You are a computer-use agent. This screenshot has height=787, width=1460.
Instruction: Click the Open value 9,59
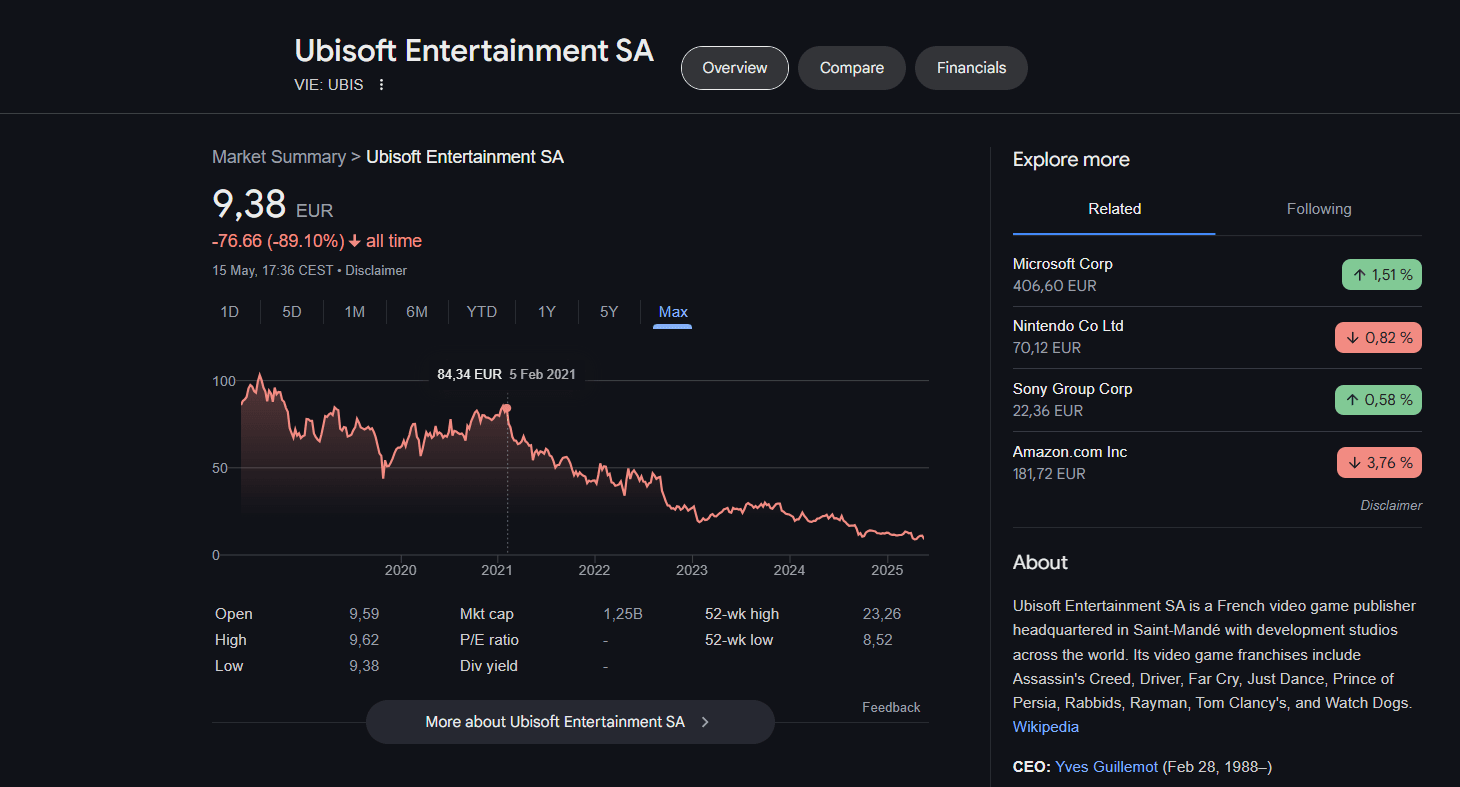(x=364, y=614)
